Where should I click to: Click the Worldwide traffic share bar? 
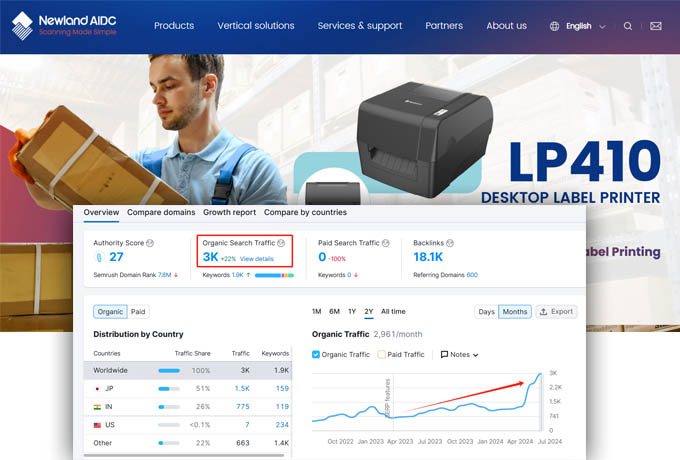point(169,371)
